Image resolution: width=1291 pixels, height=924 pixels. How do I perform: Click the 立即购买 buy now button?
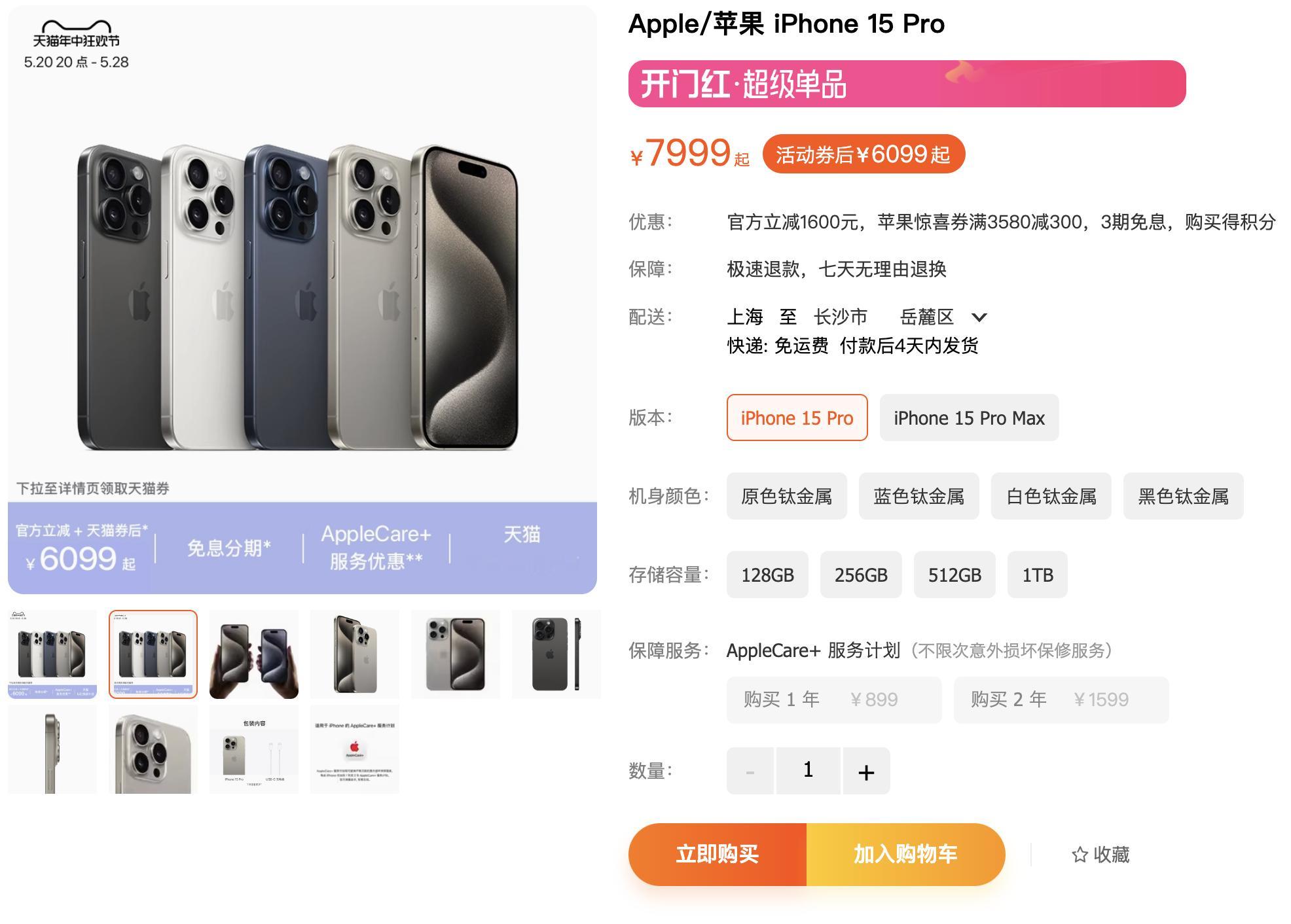coord(718,854)
